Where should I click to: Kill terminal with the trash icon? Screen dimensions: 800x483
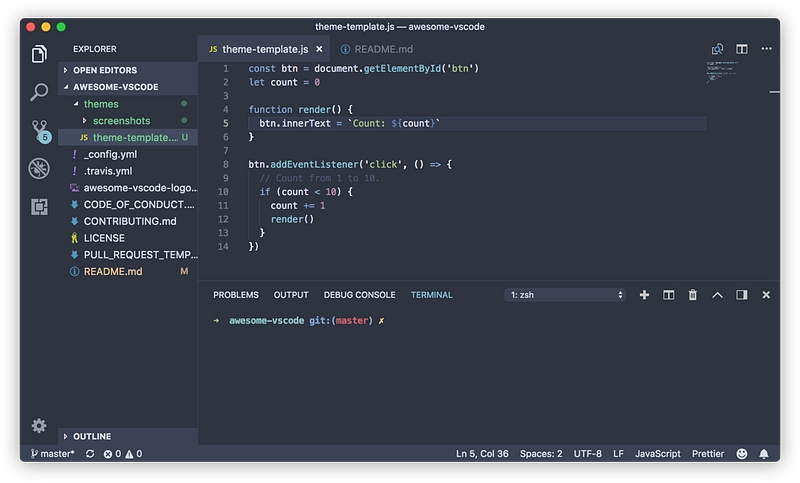692,295
